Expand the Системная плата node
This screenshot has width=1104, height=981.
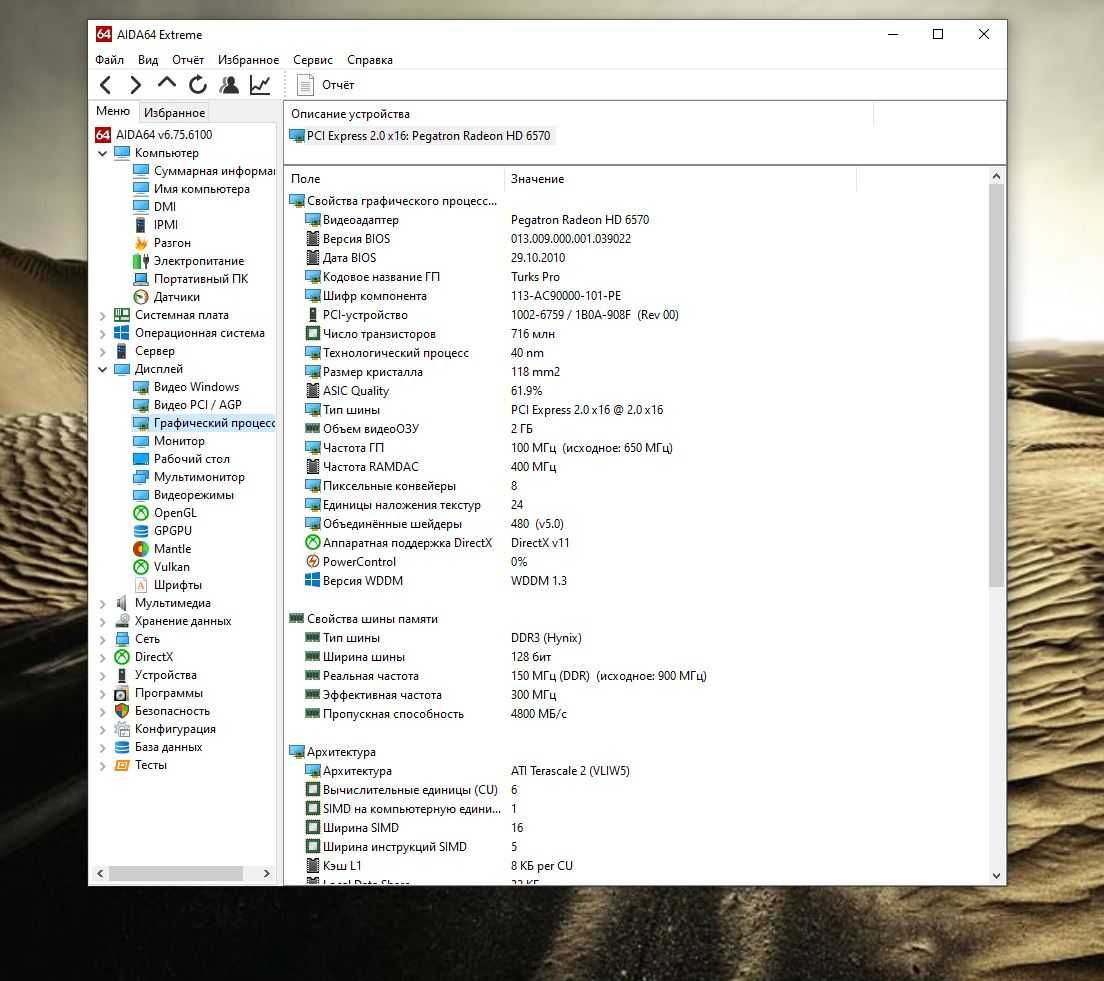click(x=103, y=315)
